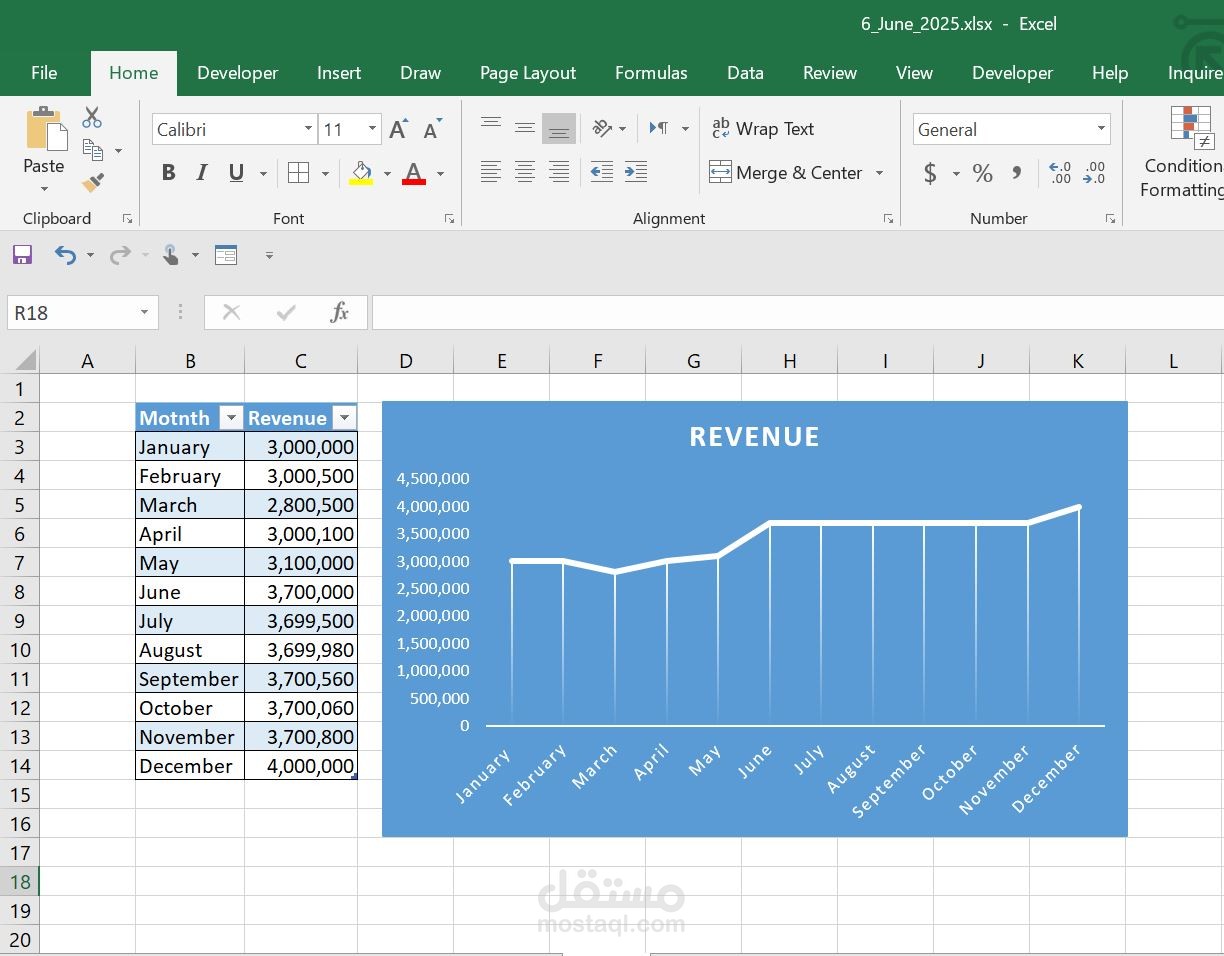This screenshot has width=1224, height=956.
Task: Expand the General number format dropdown
Action: (x=1101, y=129)
